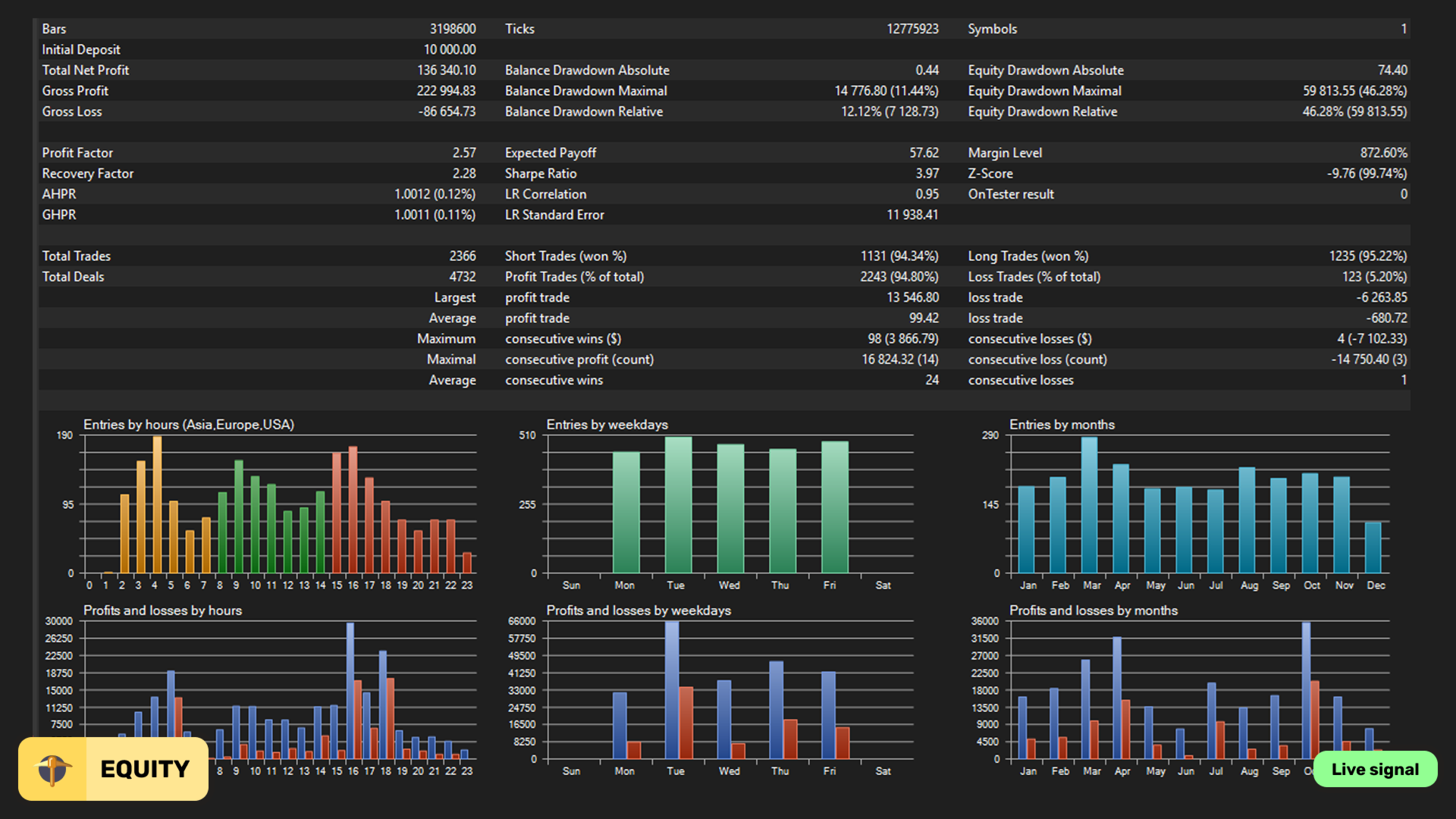Click the Equity Drawdown Maximal value
1456x819 pixels.
(1354, 91)
